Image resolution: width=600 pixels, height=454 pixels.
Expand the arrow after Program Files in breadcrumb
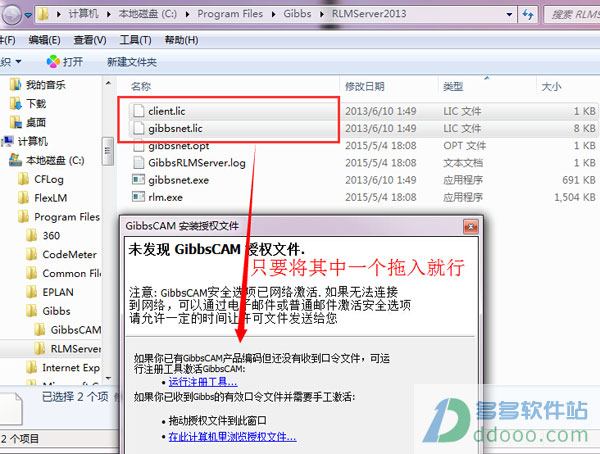coord(273,14)
